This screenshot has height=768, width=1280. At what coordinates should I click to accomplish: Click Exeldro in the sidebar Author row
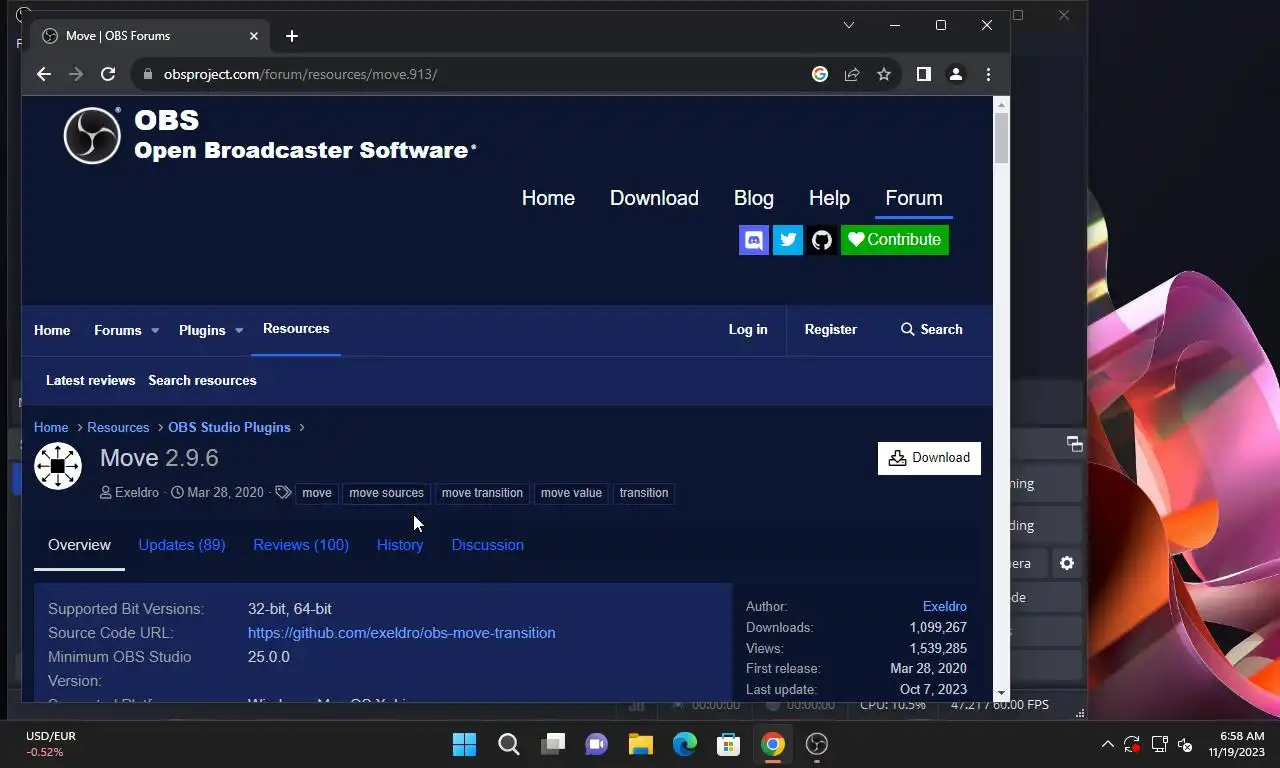(945, 606)
